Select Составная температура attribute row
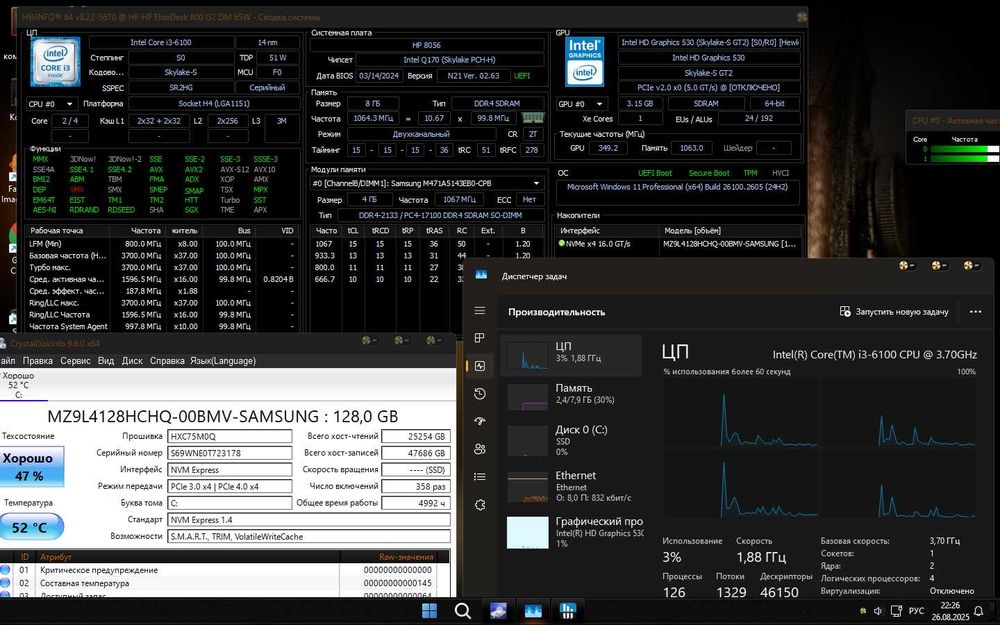Screen dimensions: 1000x625 click(x=224, y=583)
